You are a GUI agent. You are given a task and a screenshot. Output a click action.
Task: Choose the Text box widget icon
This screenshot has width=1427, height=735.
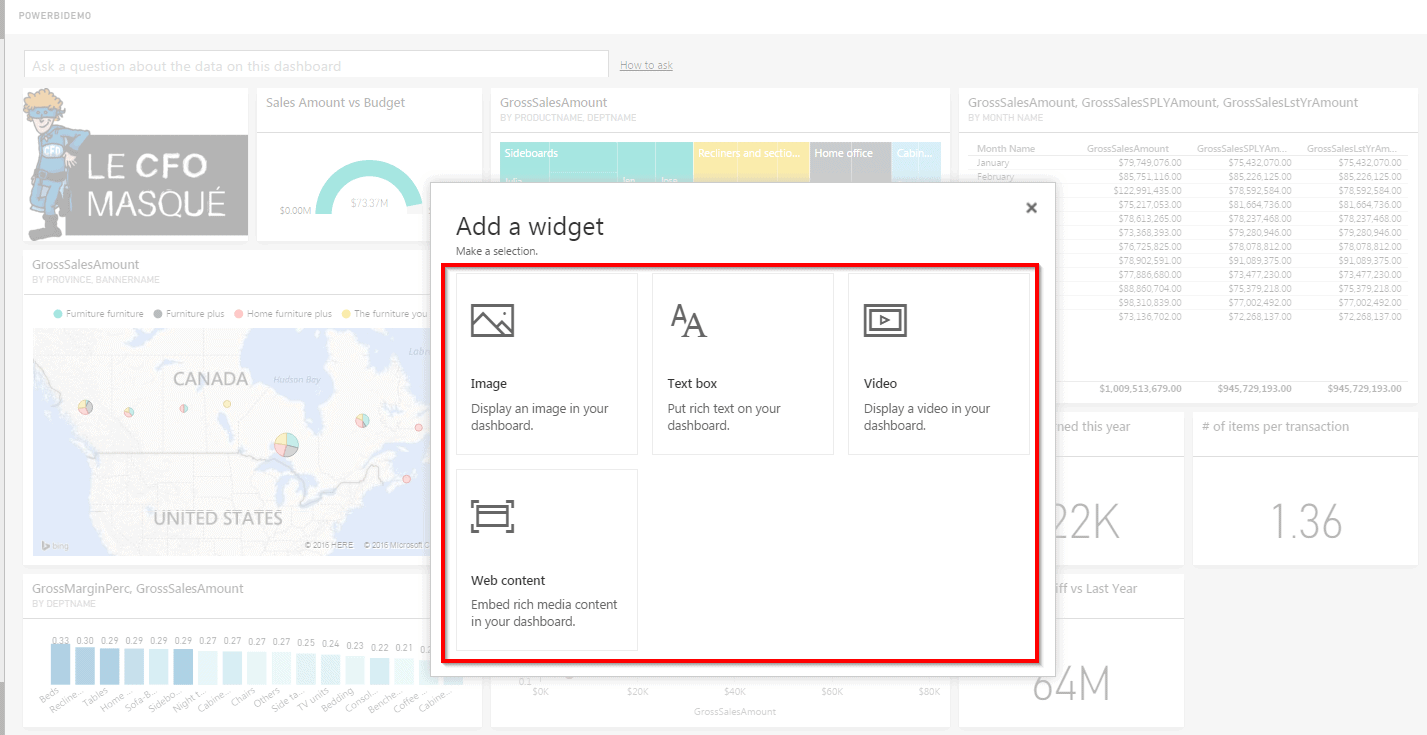pos(688,320)
